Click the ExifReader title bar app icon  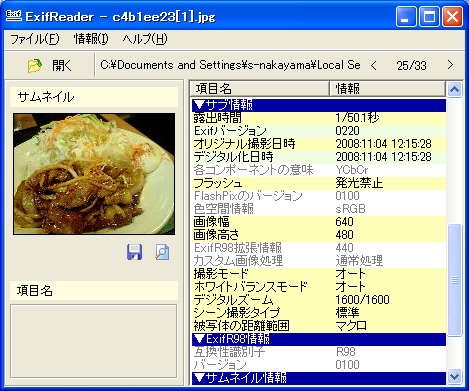point(14,16)
